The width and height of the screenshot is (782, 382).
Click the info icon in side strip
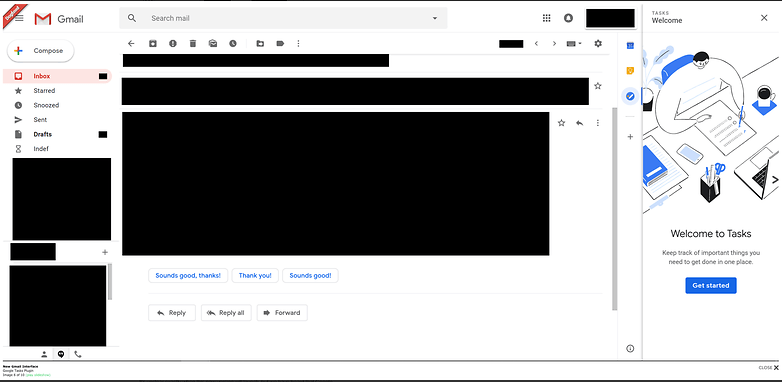630,349
